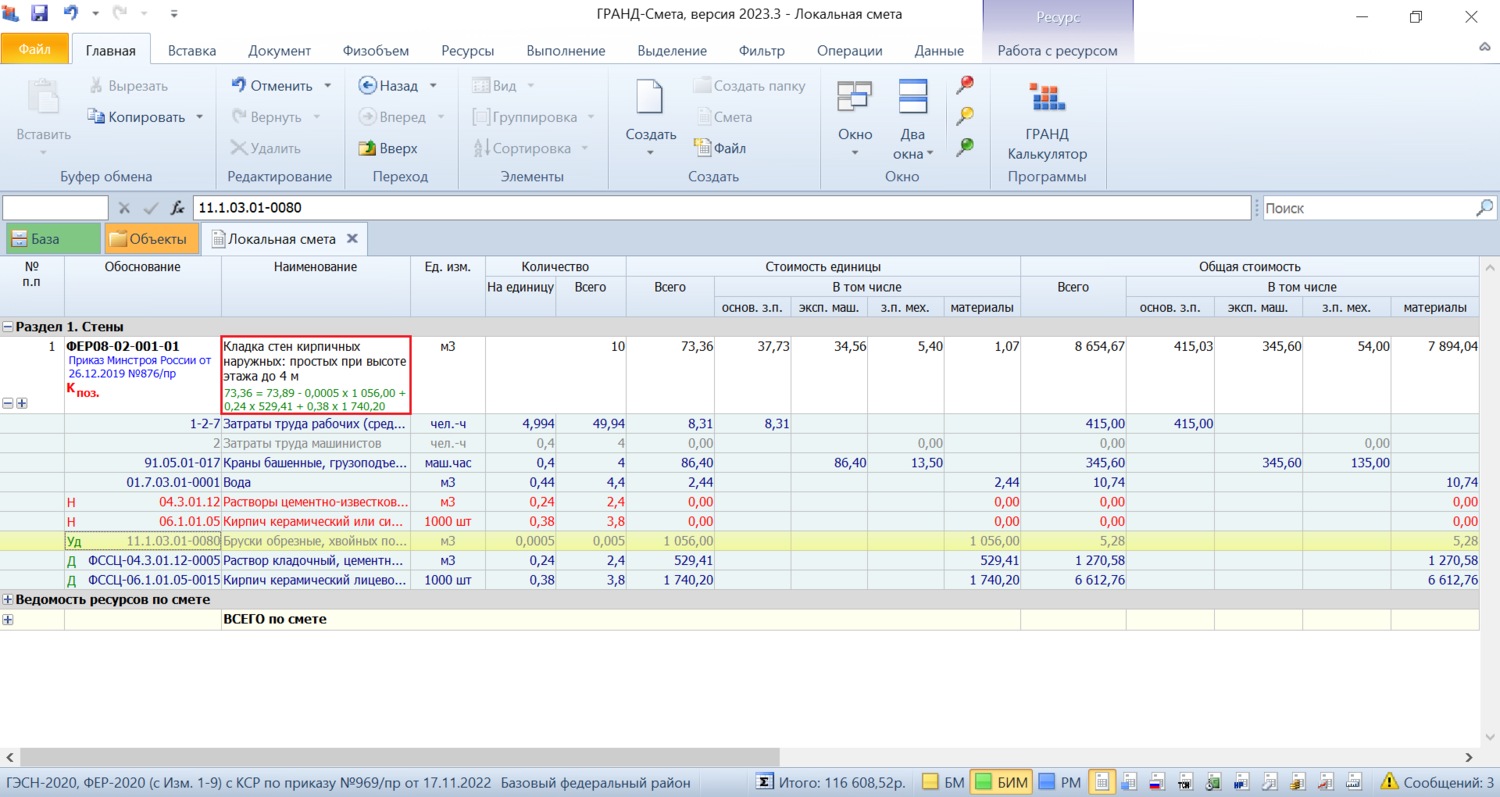This screenshot has height=797, width=1500.
Task: Click the red pin icon in Окно group
Action: tap(965, 85)
